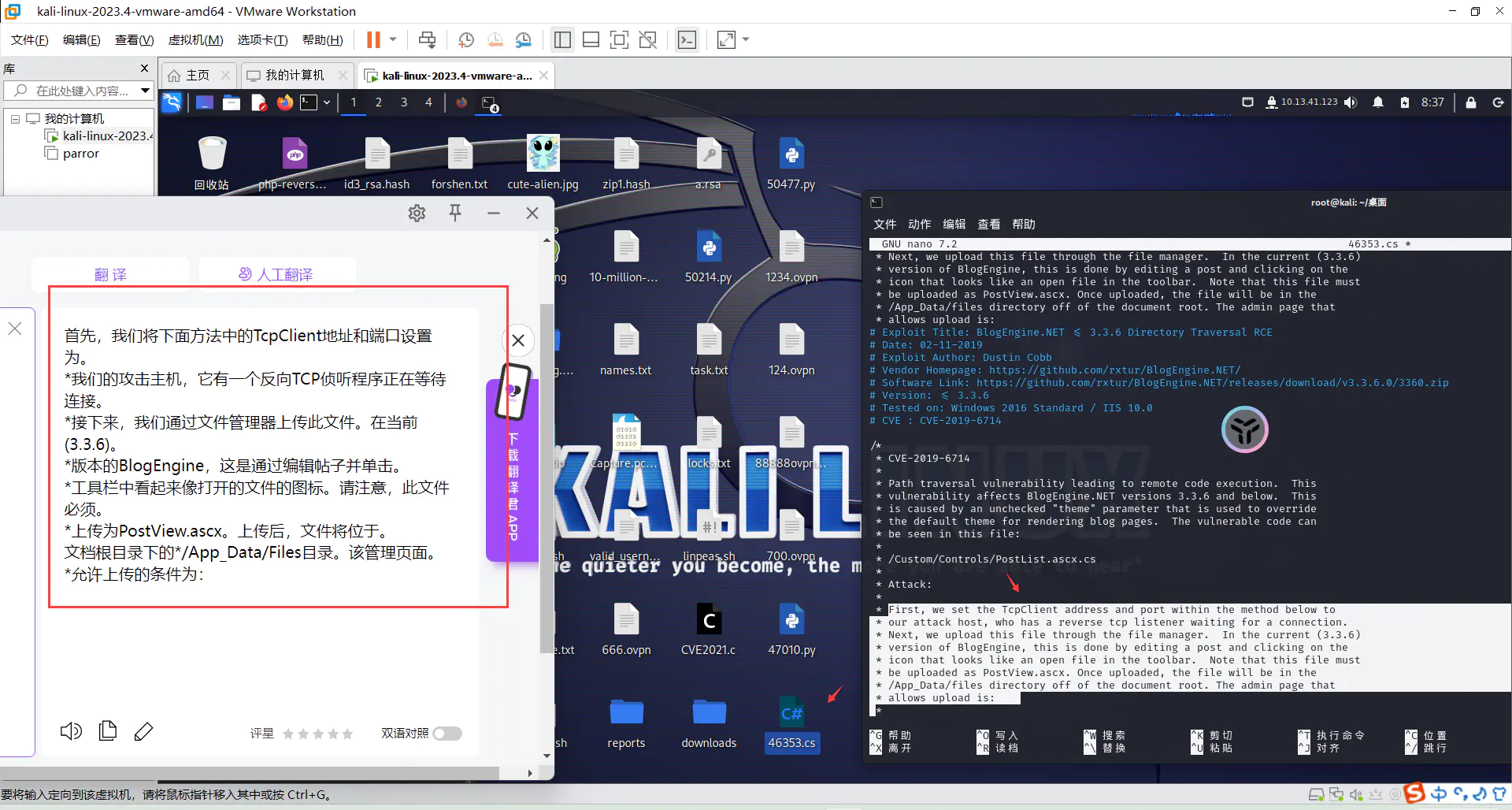
Task: Close the translator left side panel X
Action: (x=15, y=329)
